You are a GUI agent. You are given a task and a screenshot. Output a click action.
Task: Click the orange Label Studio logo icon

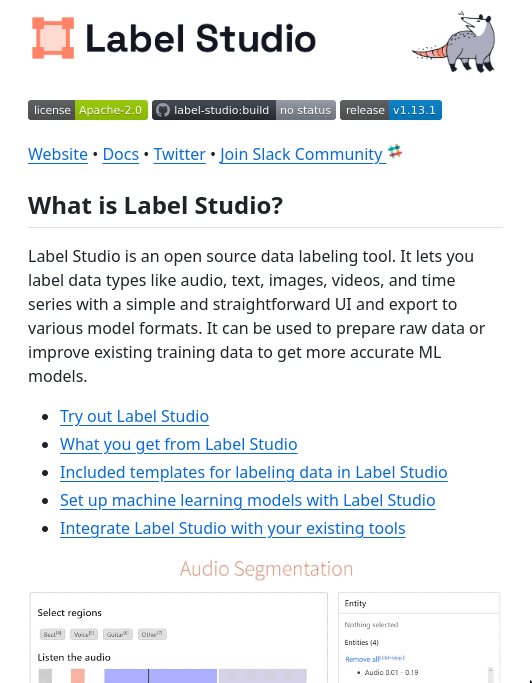tap(53, 38)
